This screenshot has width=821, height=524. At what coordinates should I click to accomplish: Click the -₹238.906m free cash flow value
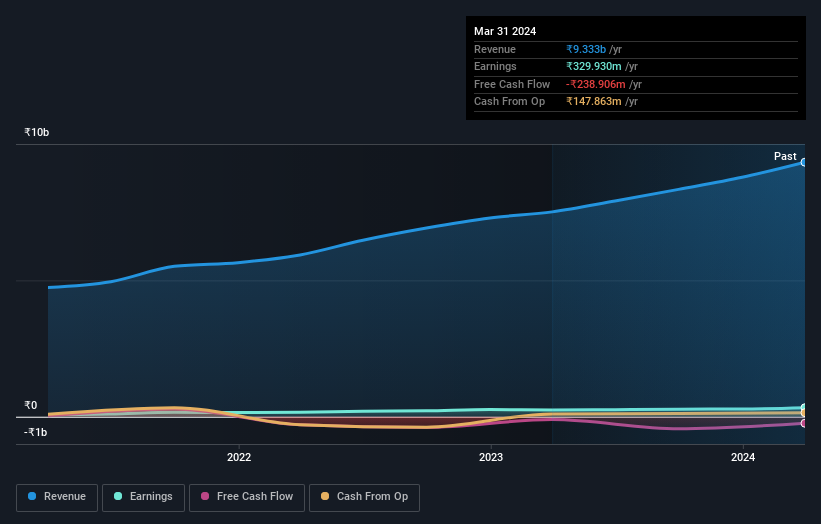point(596,84)
